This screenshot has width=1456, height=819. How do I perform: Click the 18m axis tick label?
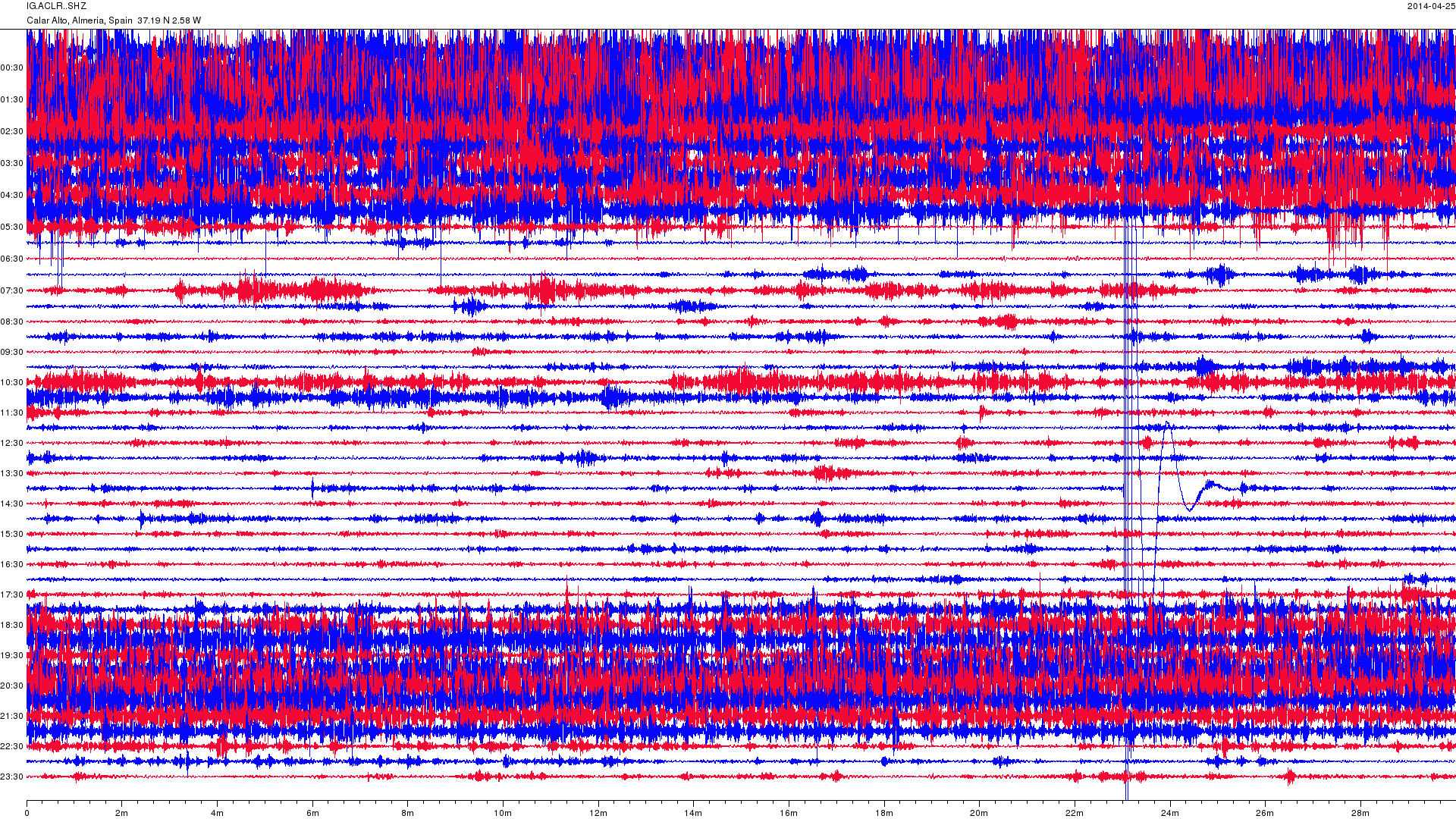pyautogui.click(x=884, y=814)
